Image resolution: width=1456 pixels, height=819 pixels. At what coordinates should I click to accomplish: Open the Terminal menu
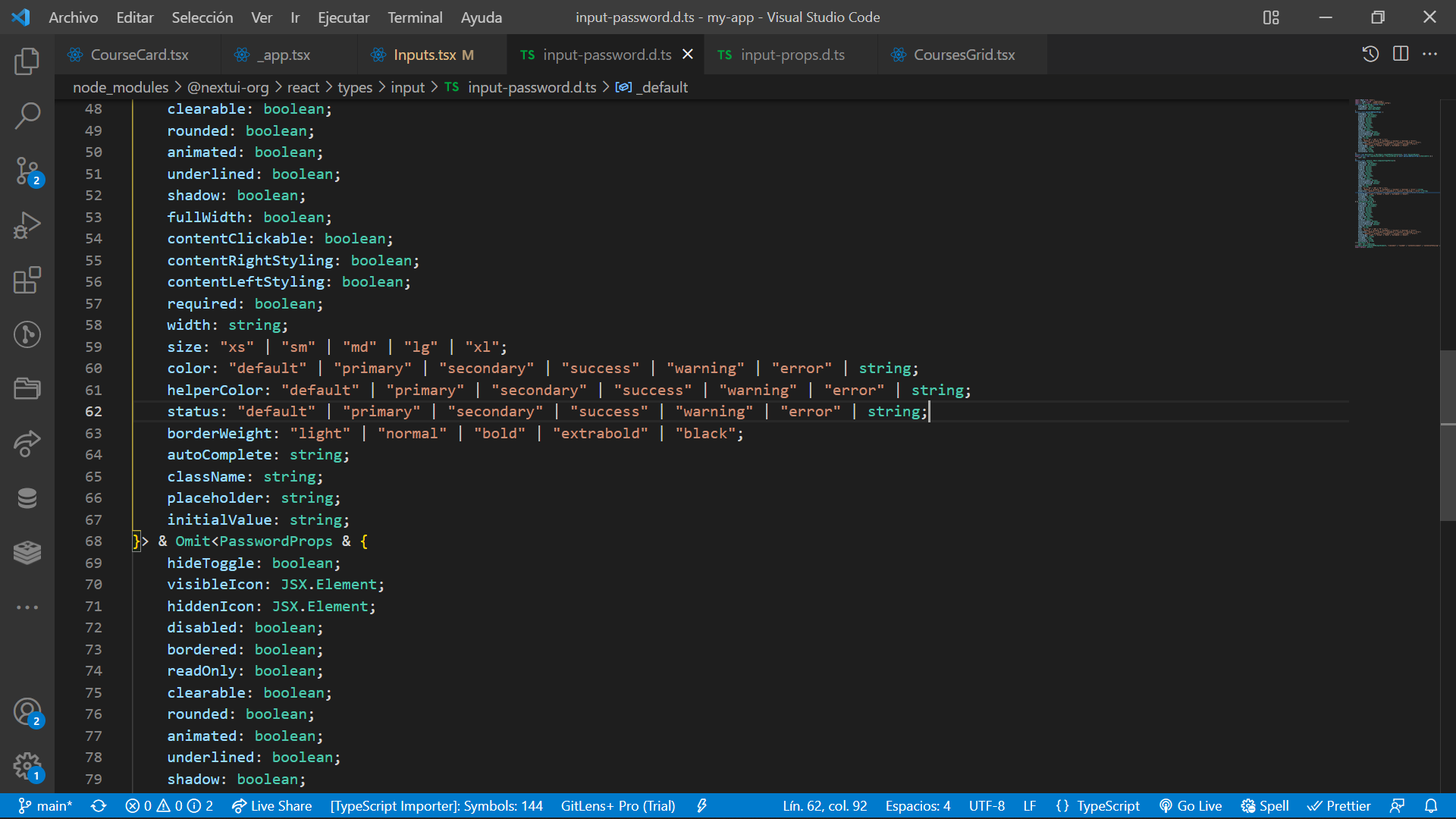pos(414,17)
